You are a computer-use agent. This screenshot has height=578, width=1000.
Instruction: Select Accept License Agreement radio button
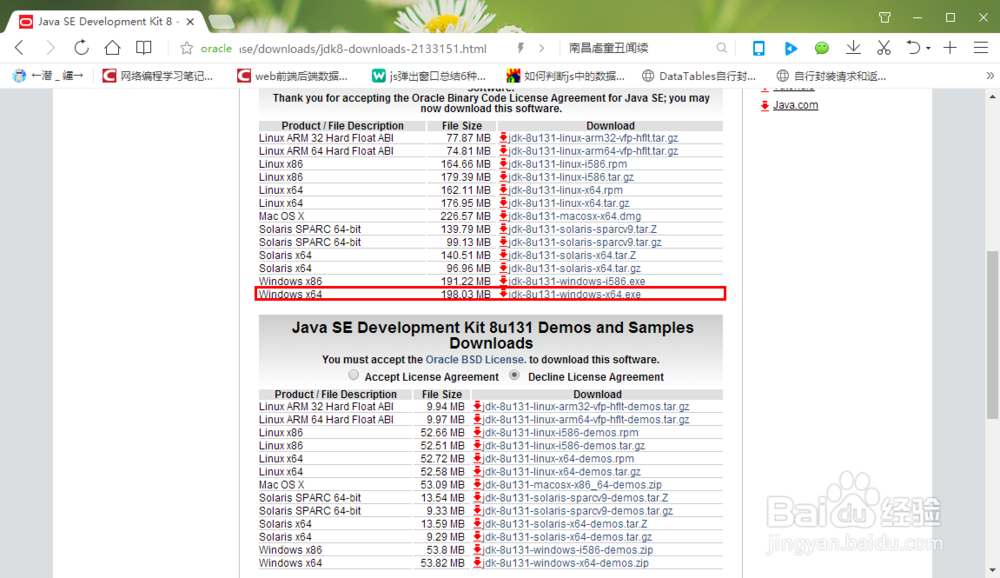[353, 375]
